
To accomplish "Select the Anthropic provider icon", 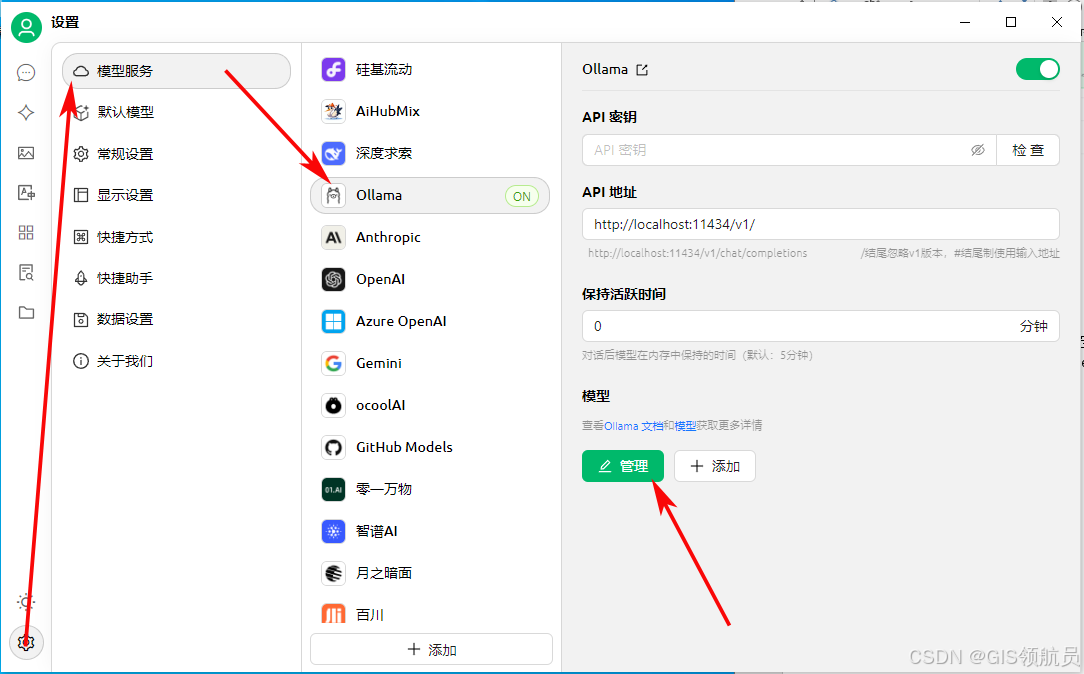I will [x=333, y=237].
